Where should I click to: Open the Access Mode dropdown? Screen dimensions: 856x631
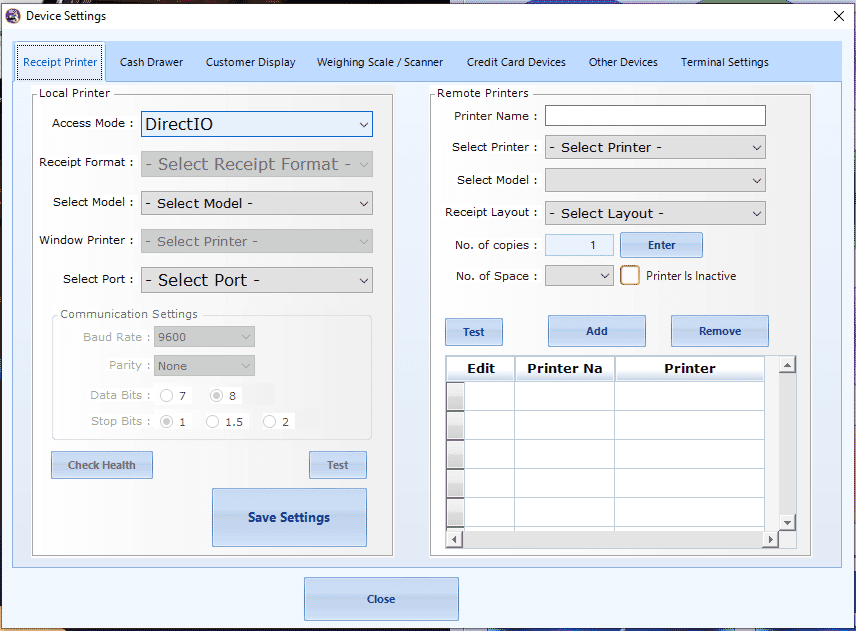click(257, 124)
